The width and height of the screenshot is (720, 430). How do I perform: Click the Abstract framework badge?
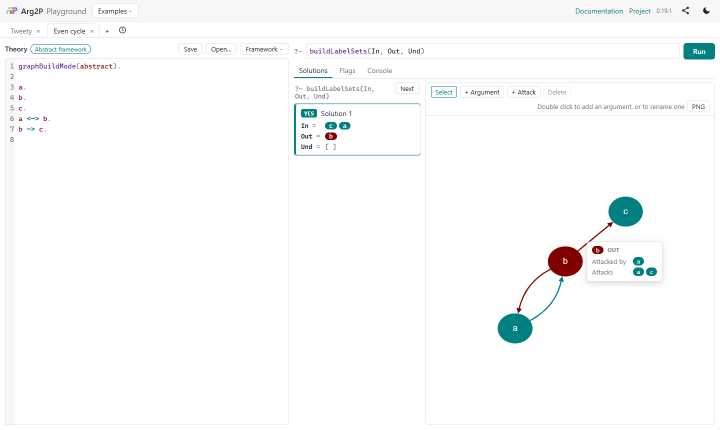tap(61, 49)
